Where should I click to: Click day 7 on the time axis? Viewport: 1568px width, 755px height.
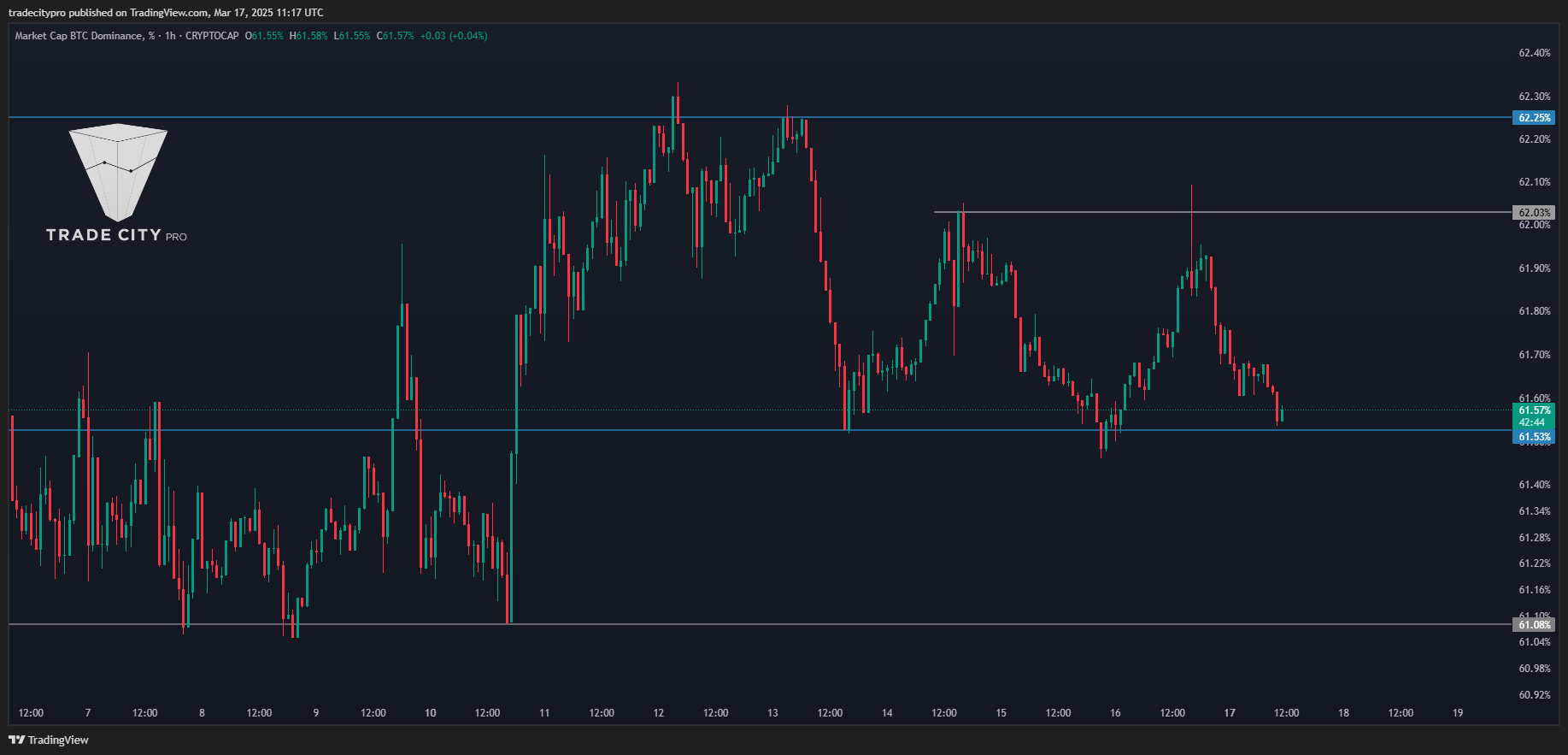[x=88, y=713]
